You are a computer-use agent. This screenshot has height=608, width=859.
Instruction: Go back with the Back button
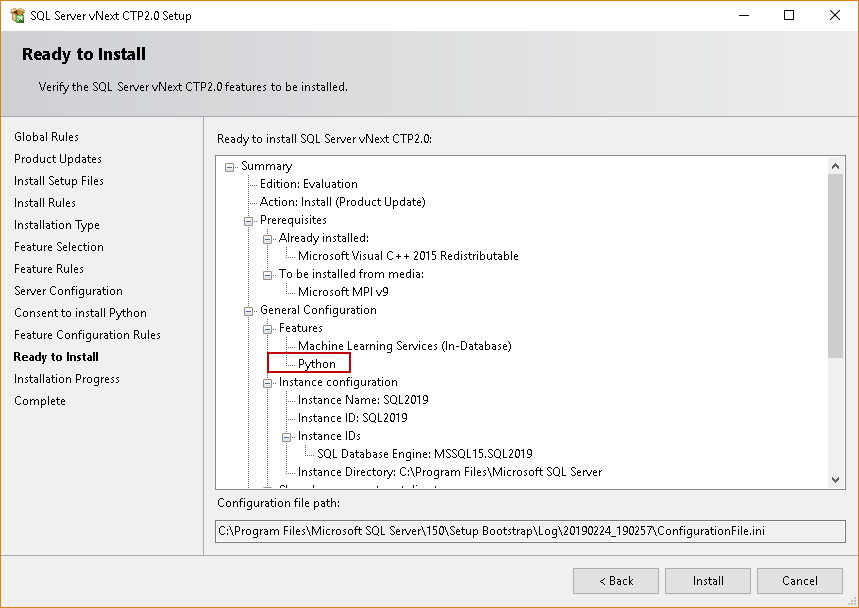click(616, 581)
